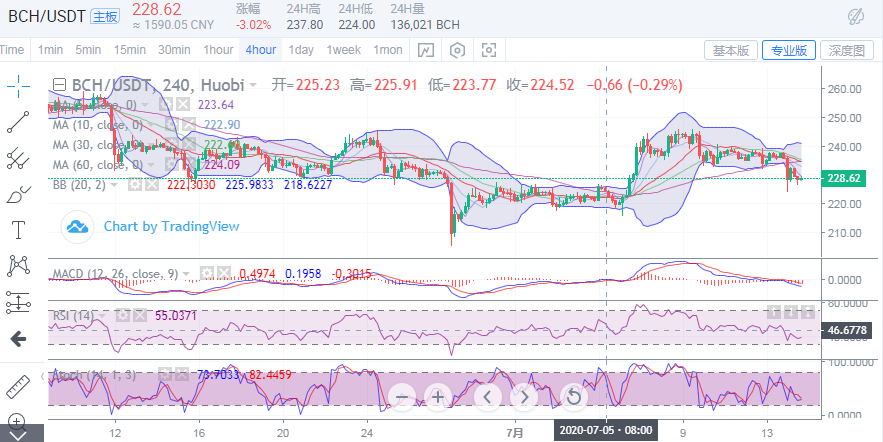
Task: Remove the Stoch indicator
Action: [181, 374]
